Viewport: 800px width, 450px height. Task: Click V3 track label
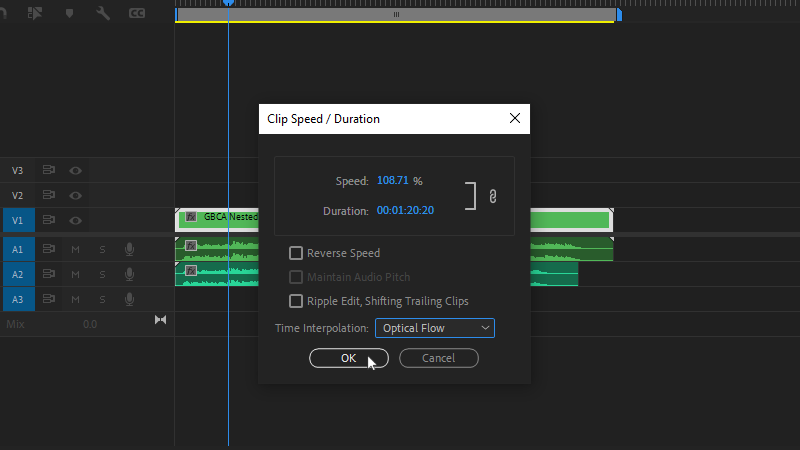18,170
